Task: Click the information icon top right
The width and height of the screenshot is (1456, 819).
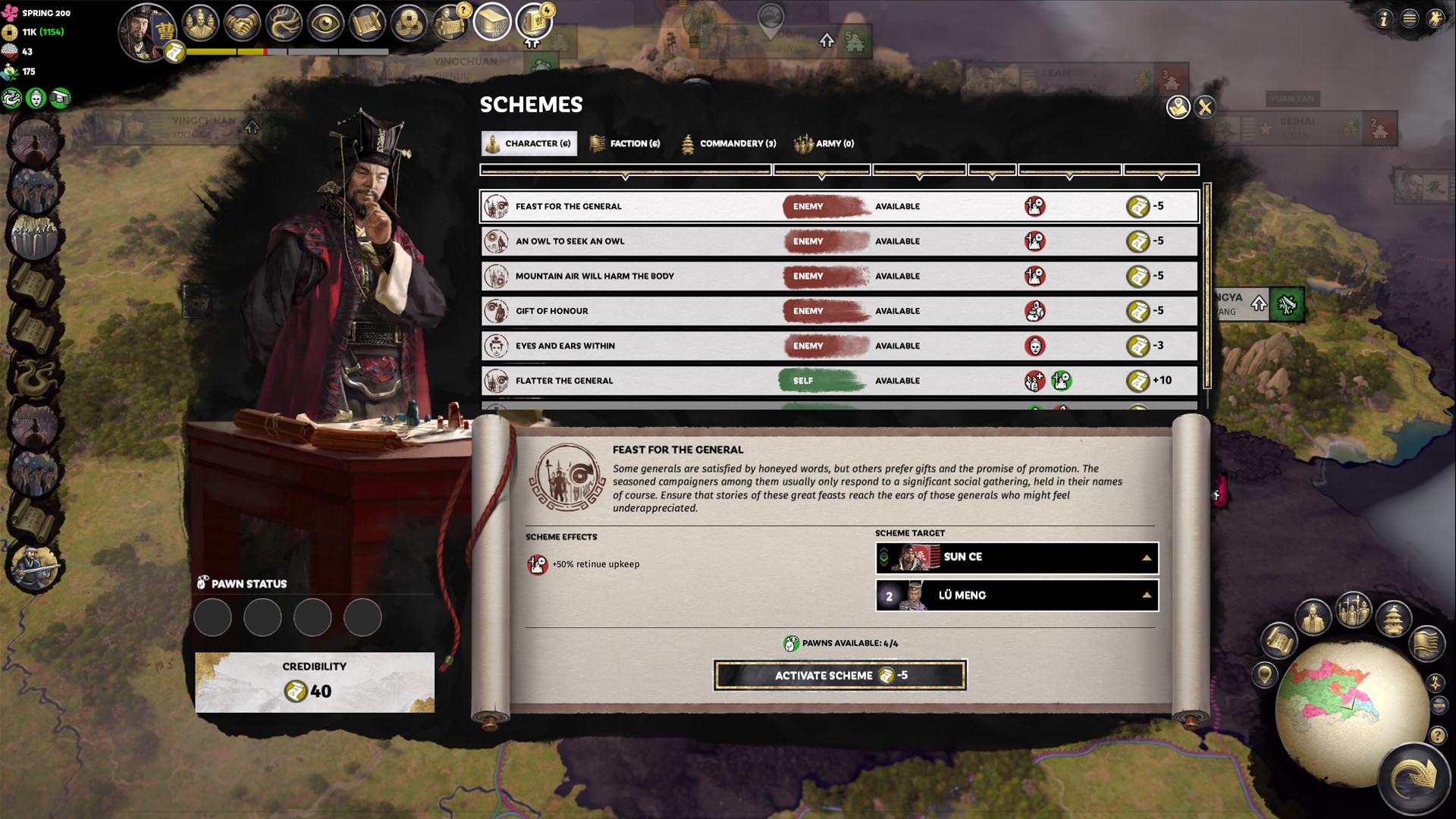Action: pyautogui.click(x=1385, y=17)
